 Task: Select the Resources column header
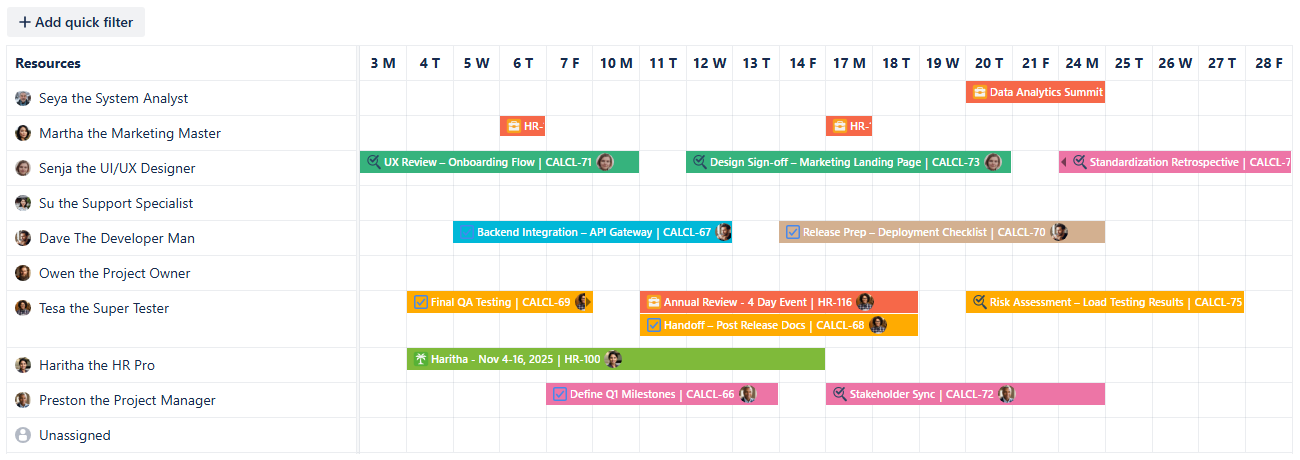point(48,63)
